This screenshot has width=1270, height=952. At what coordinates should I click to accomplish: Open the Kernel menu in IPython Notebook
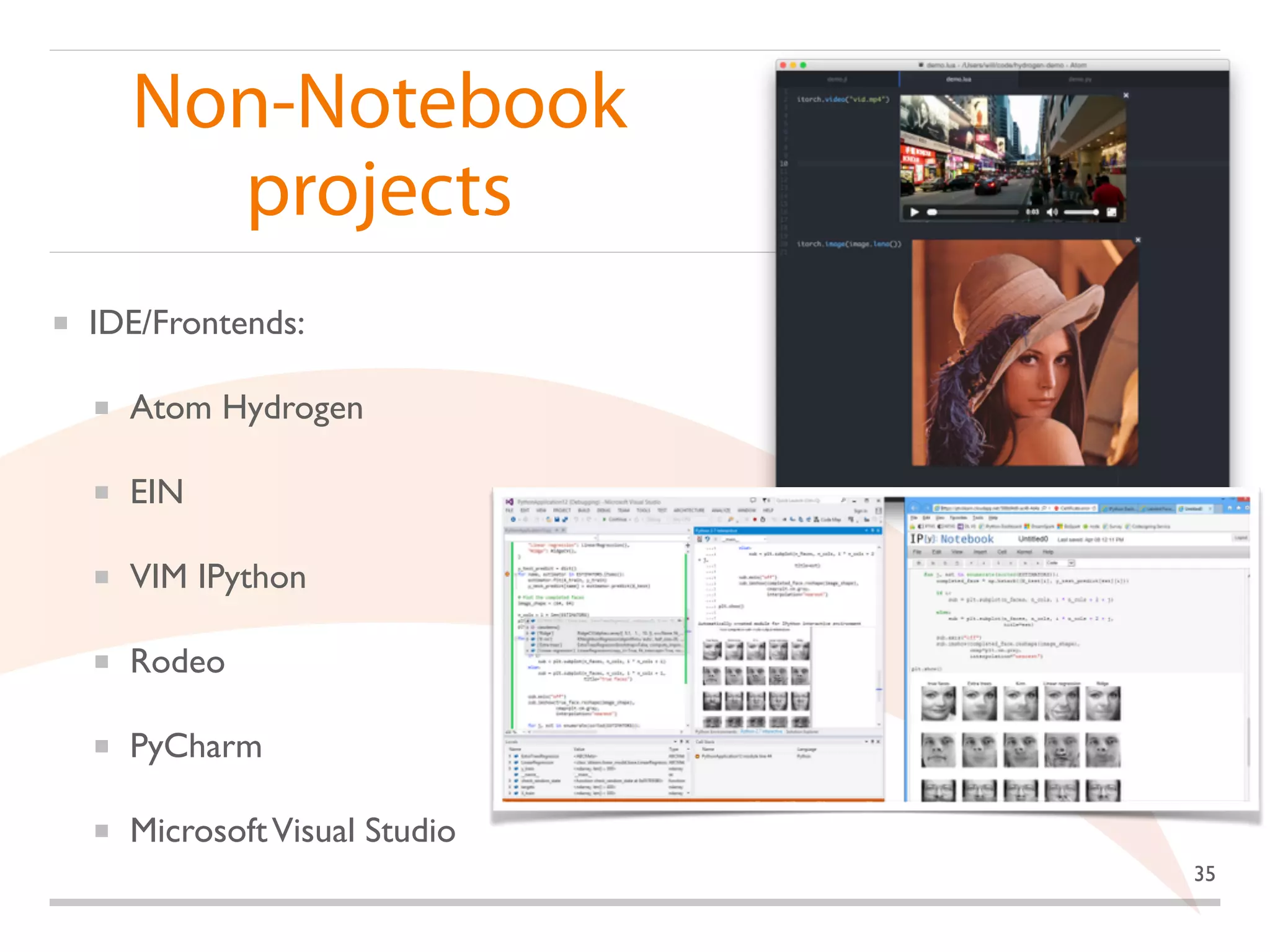coord(1024,552)
